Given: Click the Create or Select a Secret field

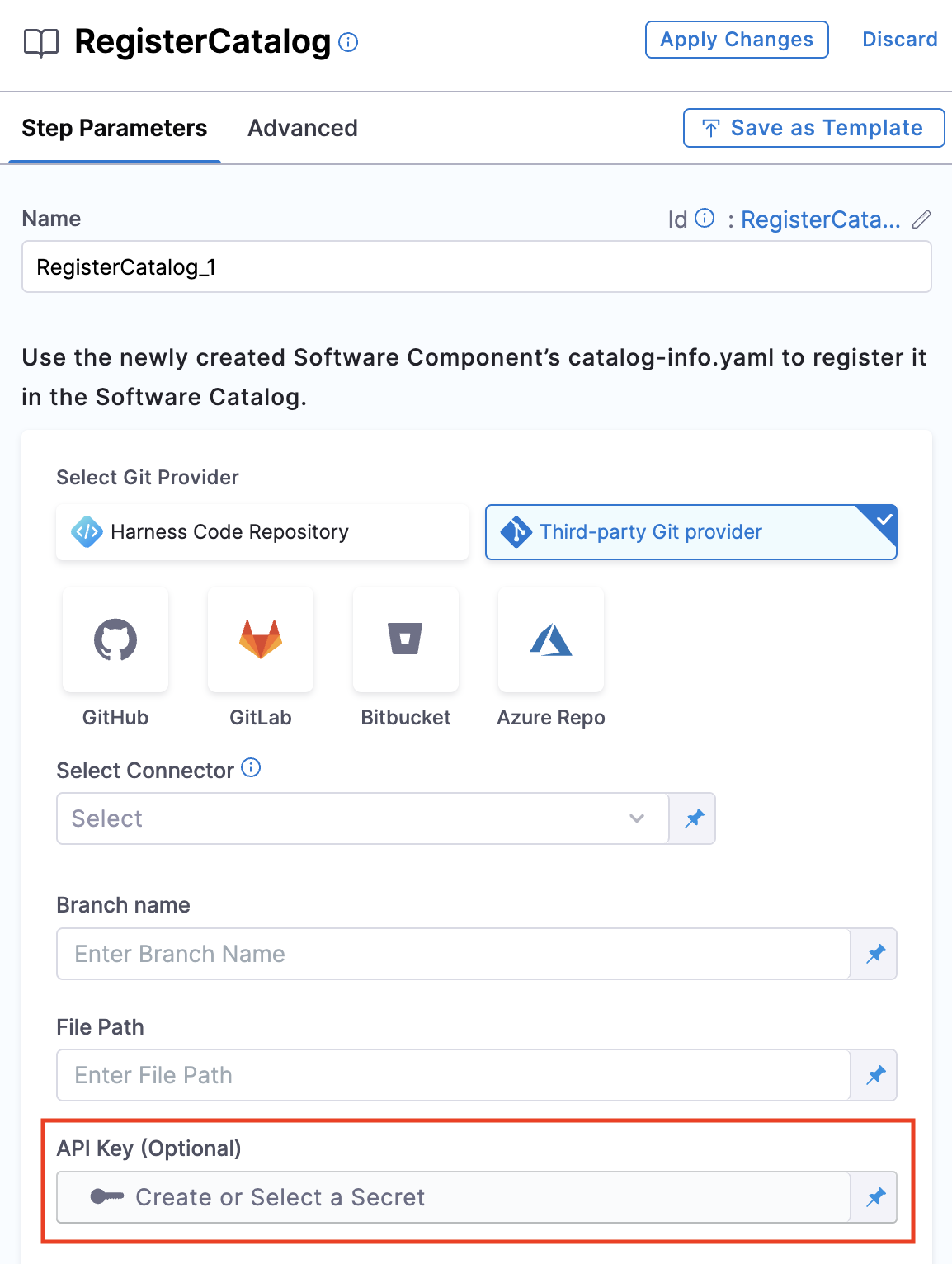Looking at the screenshot, I should 452,1197.
